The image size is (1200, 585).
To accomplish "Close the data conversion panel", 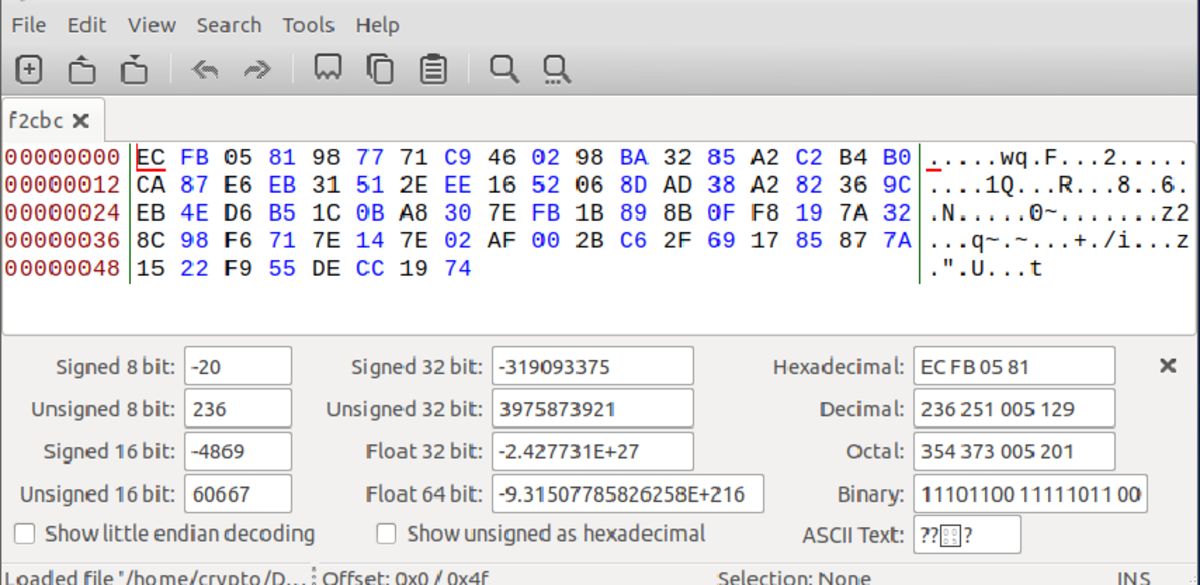I will (1167, 366).
